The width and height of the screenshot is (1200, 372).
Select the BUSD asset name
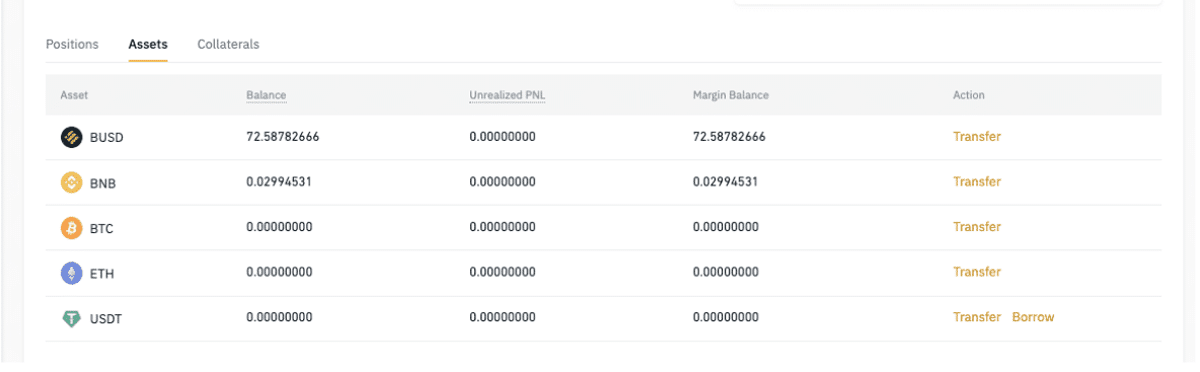click(x=107, y=138)
